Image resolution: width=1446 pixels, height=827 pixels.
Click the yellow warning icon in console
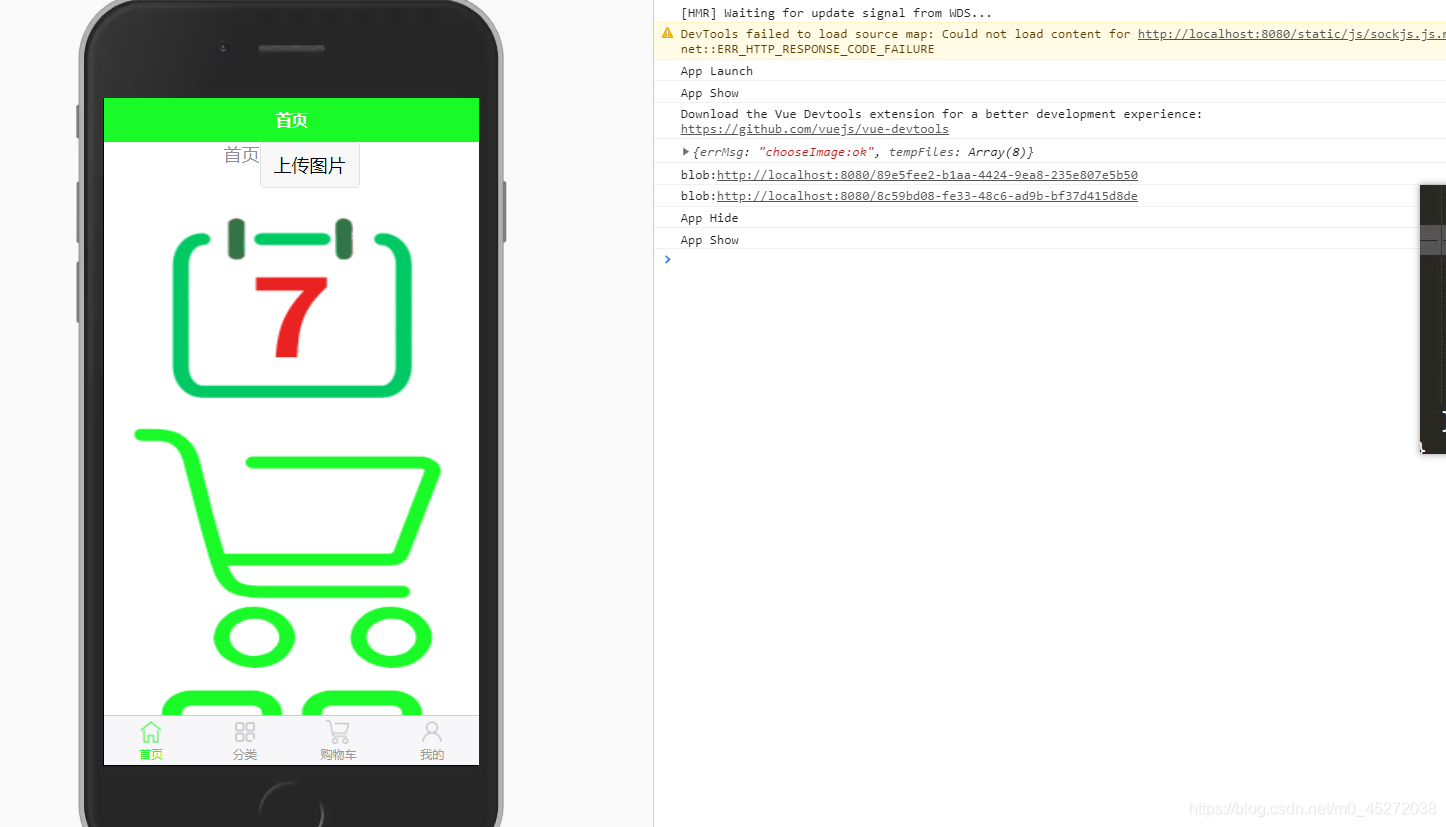click(x=667, y=33)
